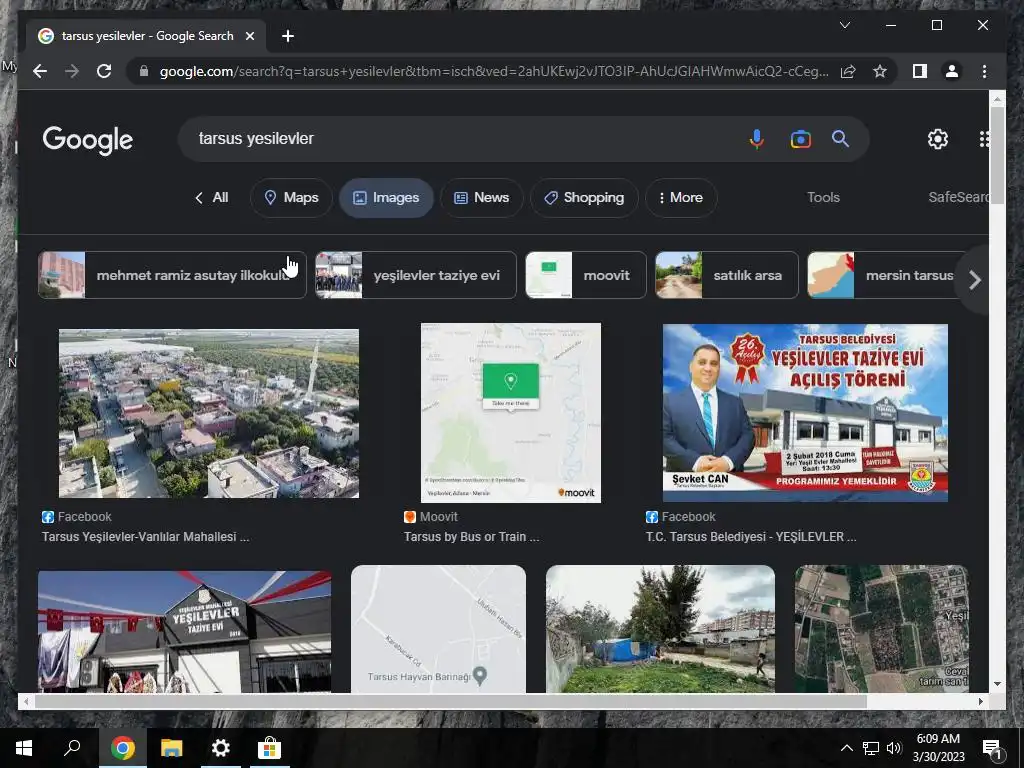Open the T.C. Tarsus Belediyesi - YEŞİLEVLER link

[751, 537]
